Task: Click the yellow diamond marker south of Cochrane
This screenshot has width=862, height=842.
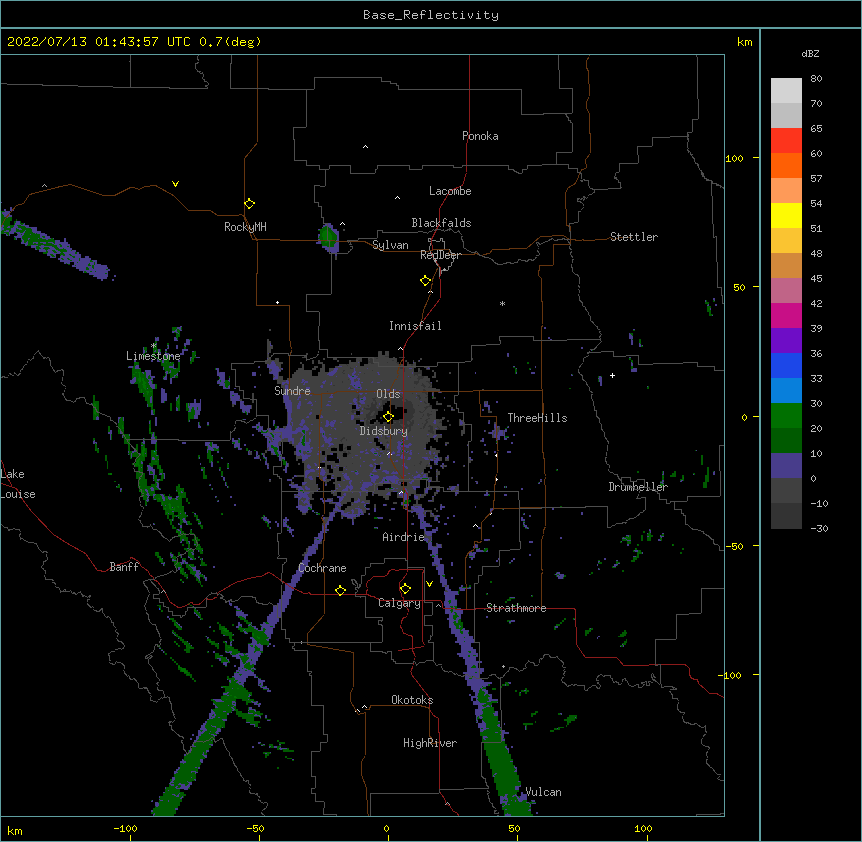Action: tap(340, 590)
